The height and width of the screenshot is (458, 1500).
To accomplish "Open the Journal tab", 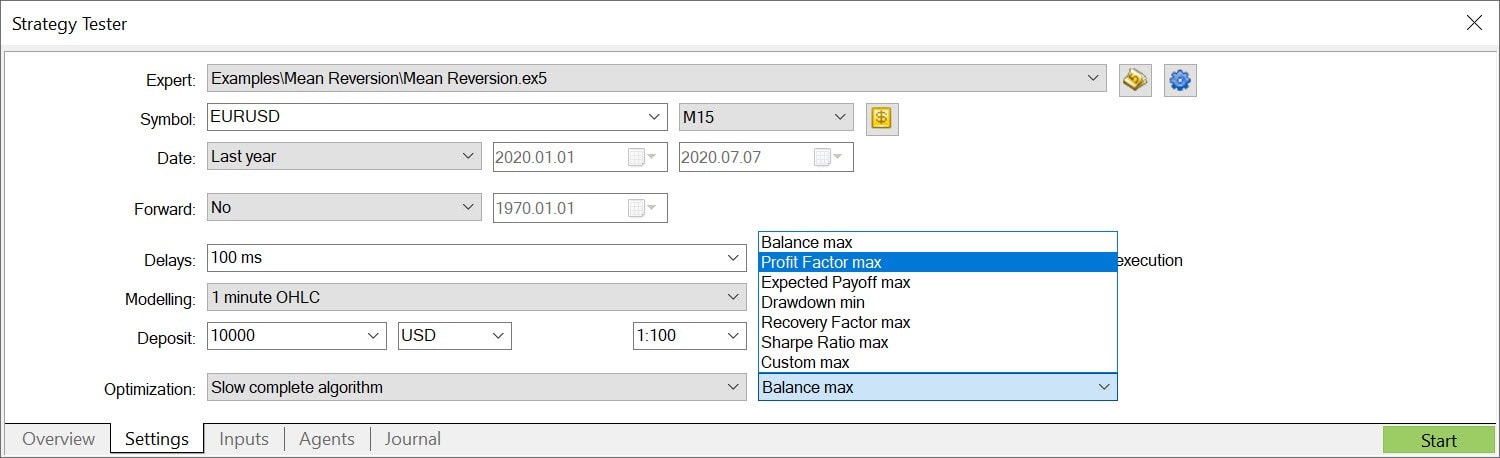I will [x=412, y=439].
